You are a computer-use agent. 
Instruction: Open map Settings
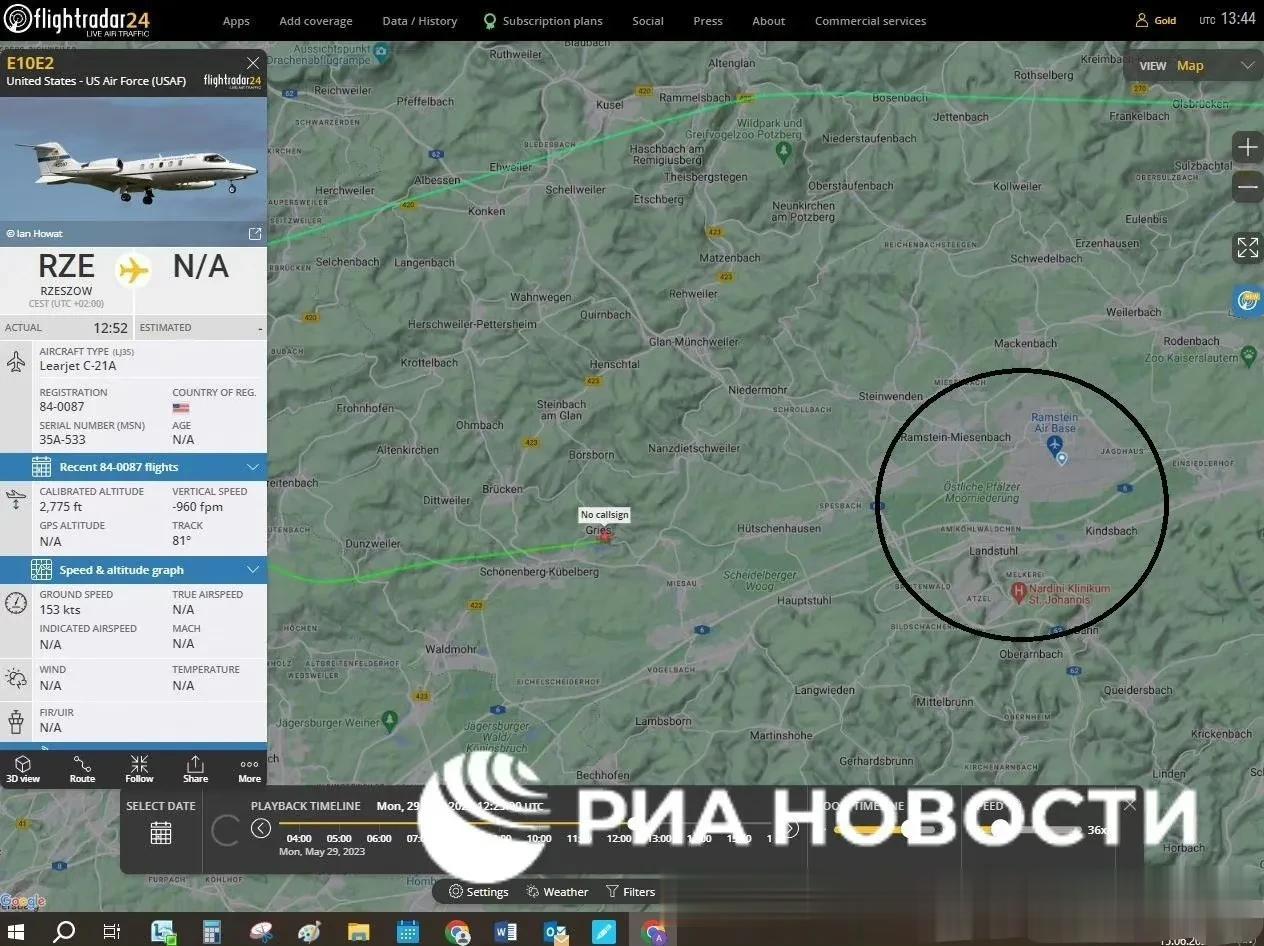[x=478, y=892]
